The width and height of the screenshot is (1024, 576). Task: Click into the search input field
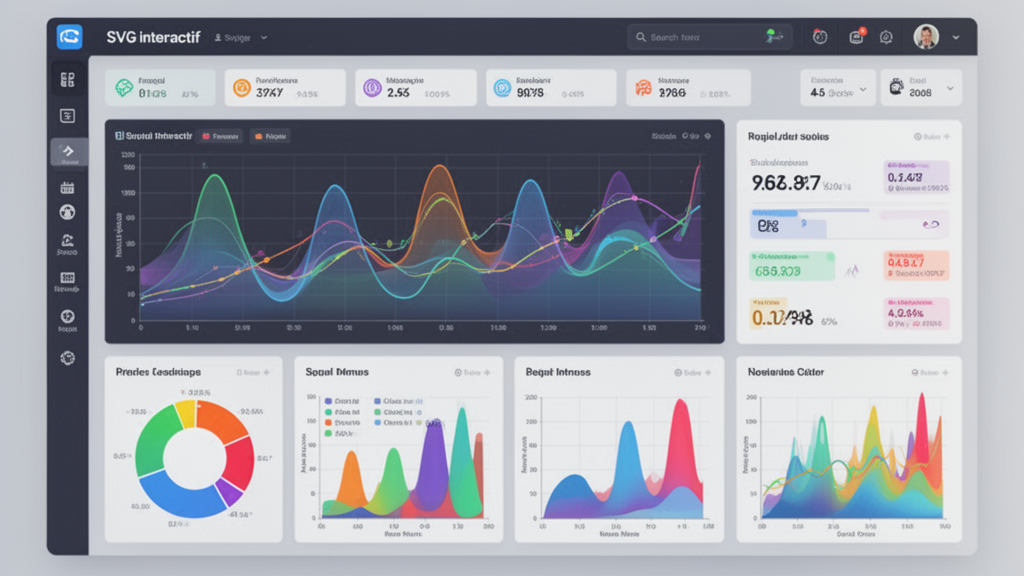[x=700, y=37]
